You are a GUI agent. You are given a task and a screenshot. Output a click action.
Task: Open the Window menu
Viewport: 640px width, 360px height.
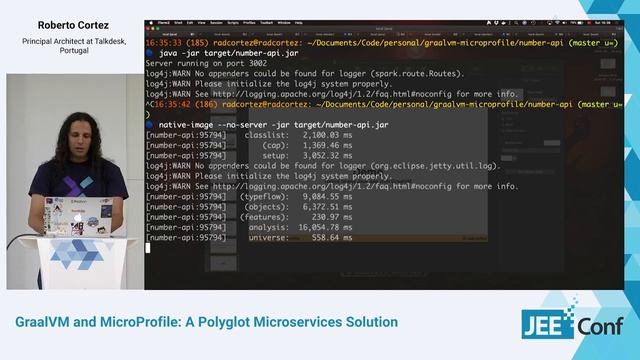(x=284, y=23)
